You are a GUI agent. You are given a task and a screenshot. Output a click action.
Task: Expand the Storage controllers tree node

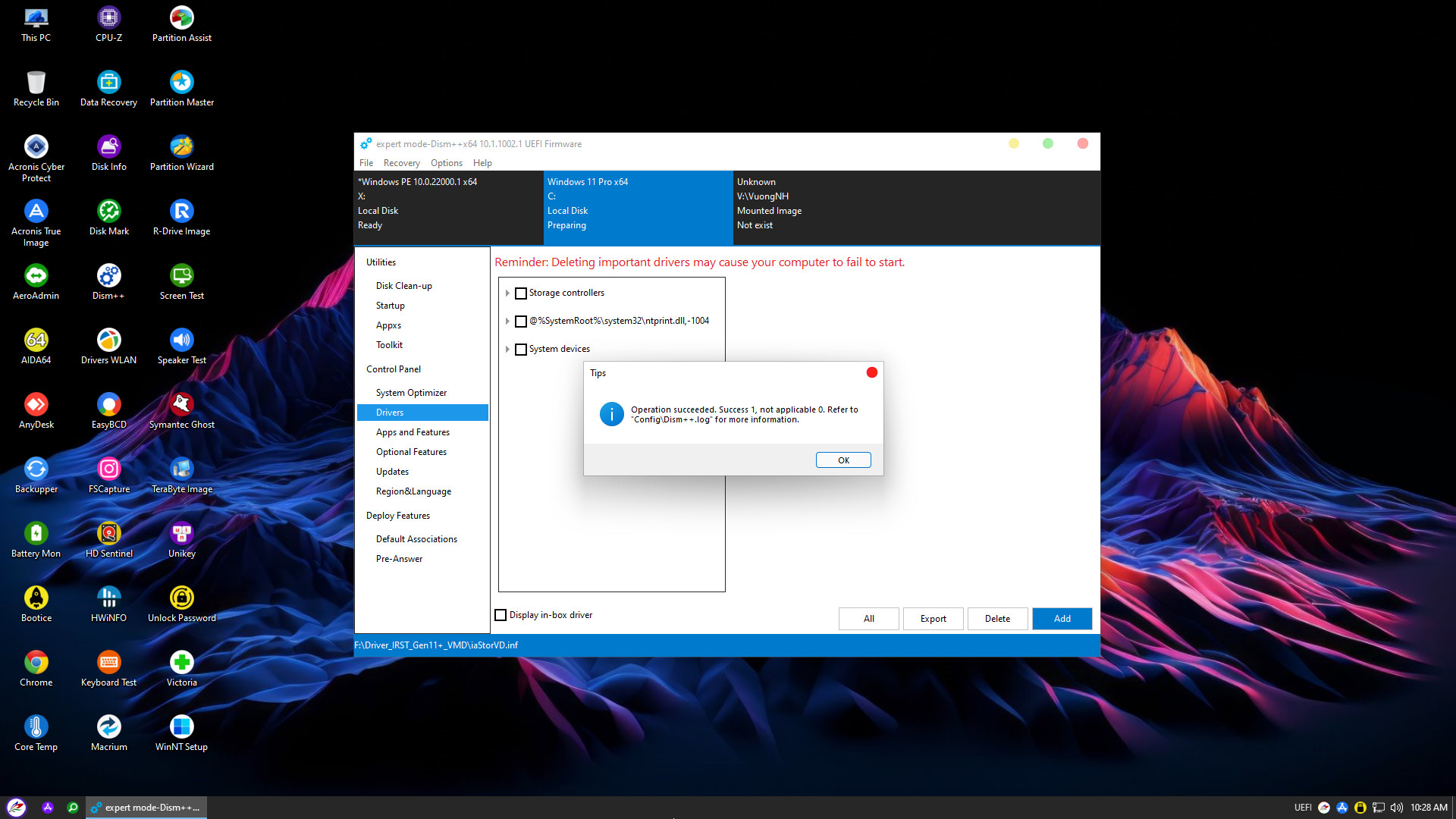tap(507, 293)
